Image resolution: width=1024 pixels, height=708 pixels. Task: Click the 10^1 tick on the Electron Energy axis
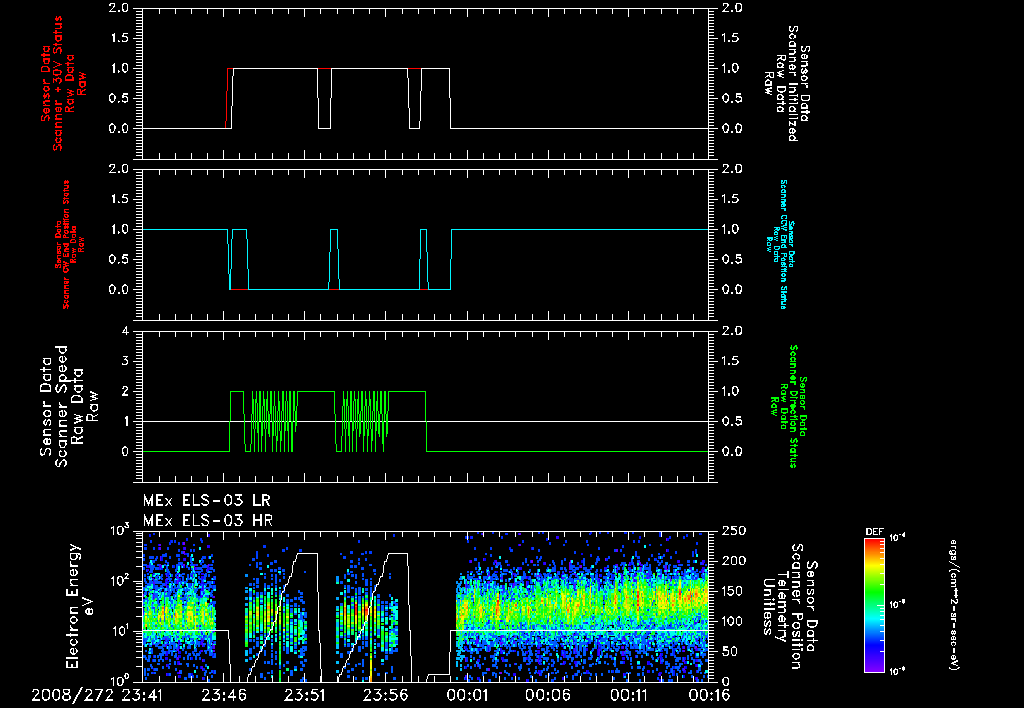pyautogui.click(x=121, y=631)
